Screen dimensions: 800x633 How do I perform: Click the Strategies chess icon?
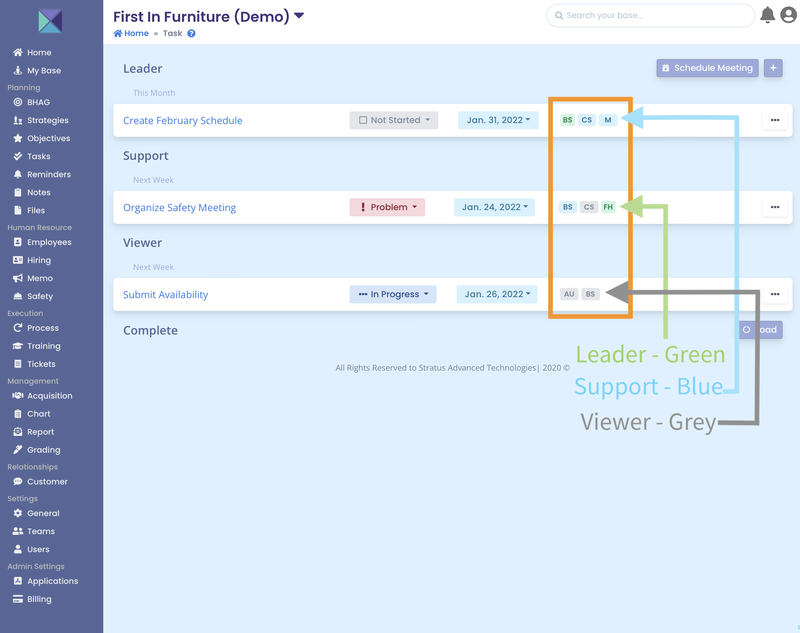tap(18, 120)
